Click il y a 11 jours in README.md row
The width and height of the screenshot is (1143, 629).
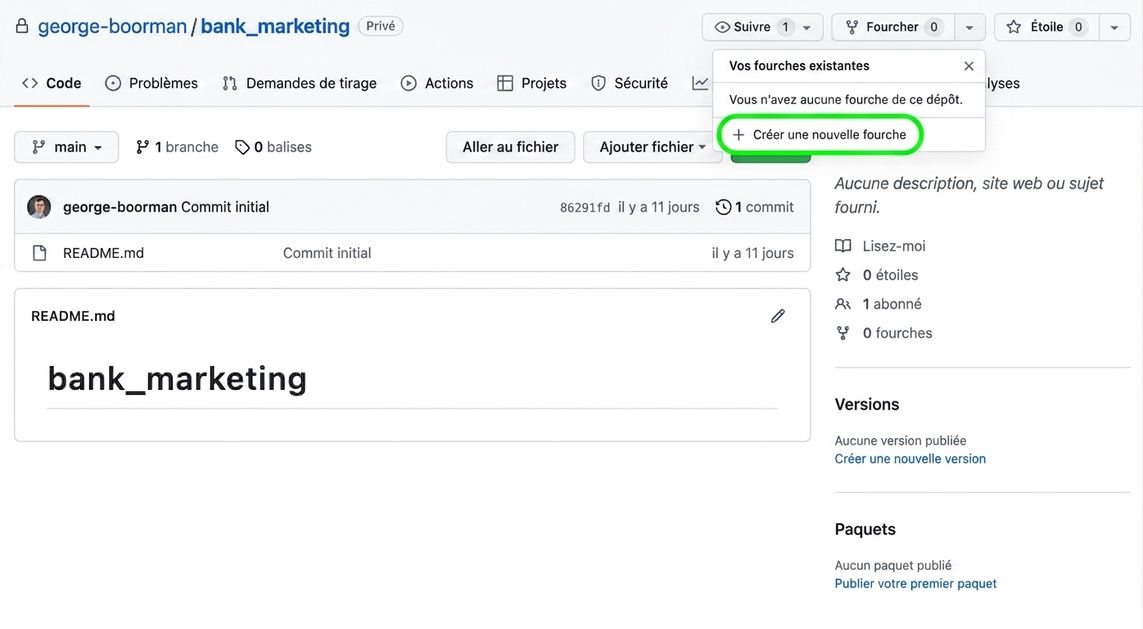[753, 253]
